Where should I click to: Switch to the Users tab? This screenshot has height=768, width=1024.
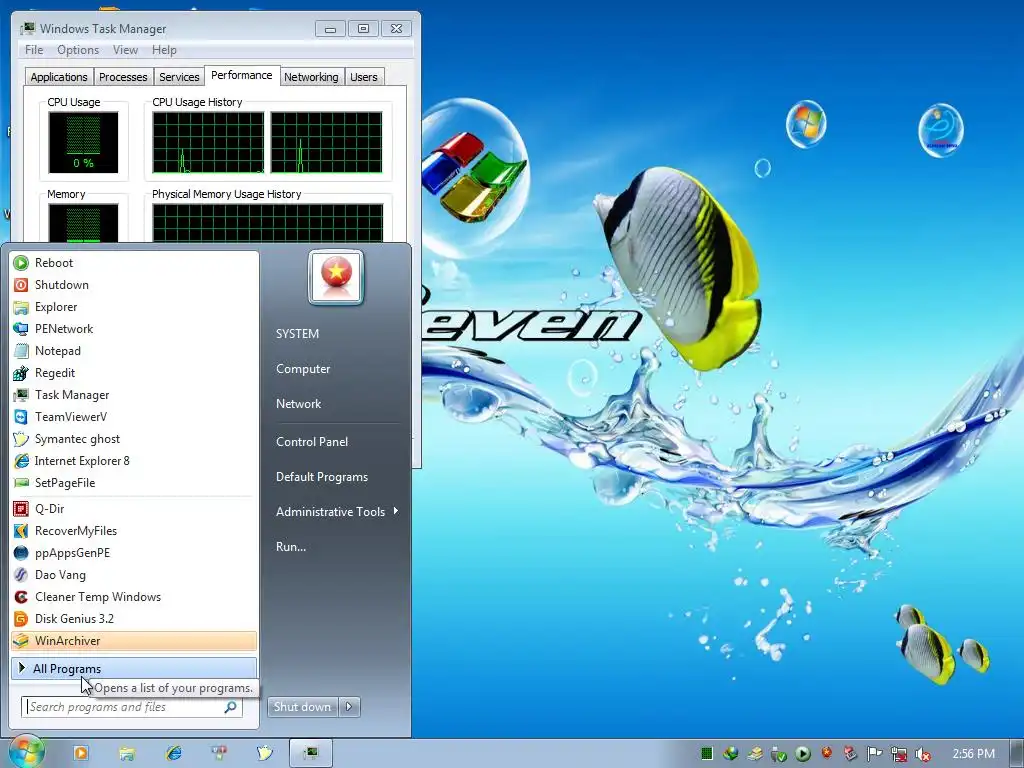click(364, 77)
